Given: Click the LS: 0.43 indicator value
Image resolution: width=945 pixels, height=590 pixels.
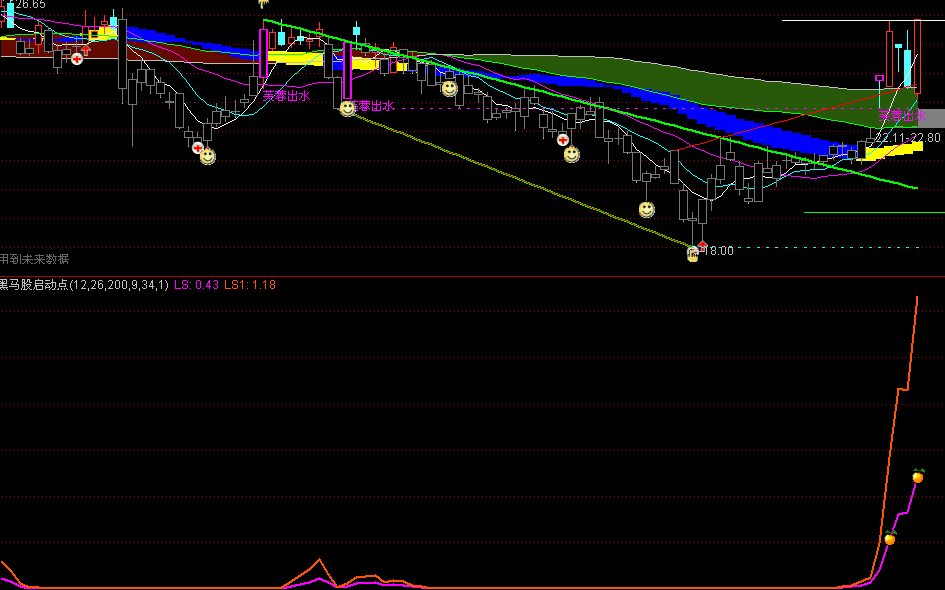Looking at the screenshot, I should pyautogui.click(x=196, y=284).
